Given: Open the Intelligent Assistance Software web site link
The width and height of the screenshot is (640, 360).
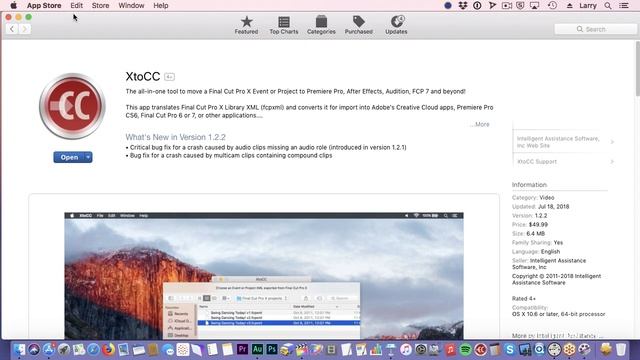Looking at the screenshot, I should (x=558, y=142).
